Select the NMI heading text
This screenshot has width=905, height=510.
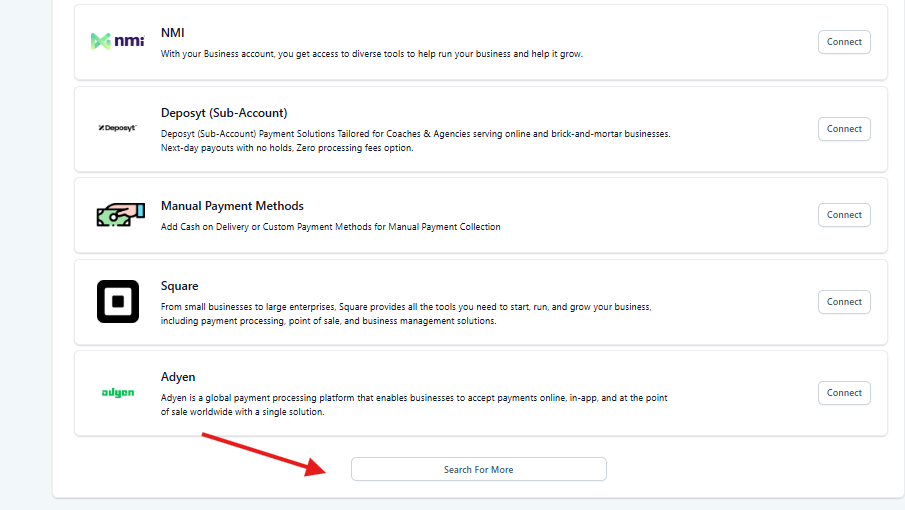click(174, 33)
